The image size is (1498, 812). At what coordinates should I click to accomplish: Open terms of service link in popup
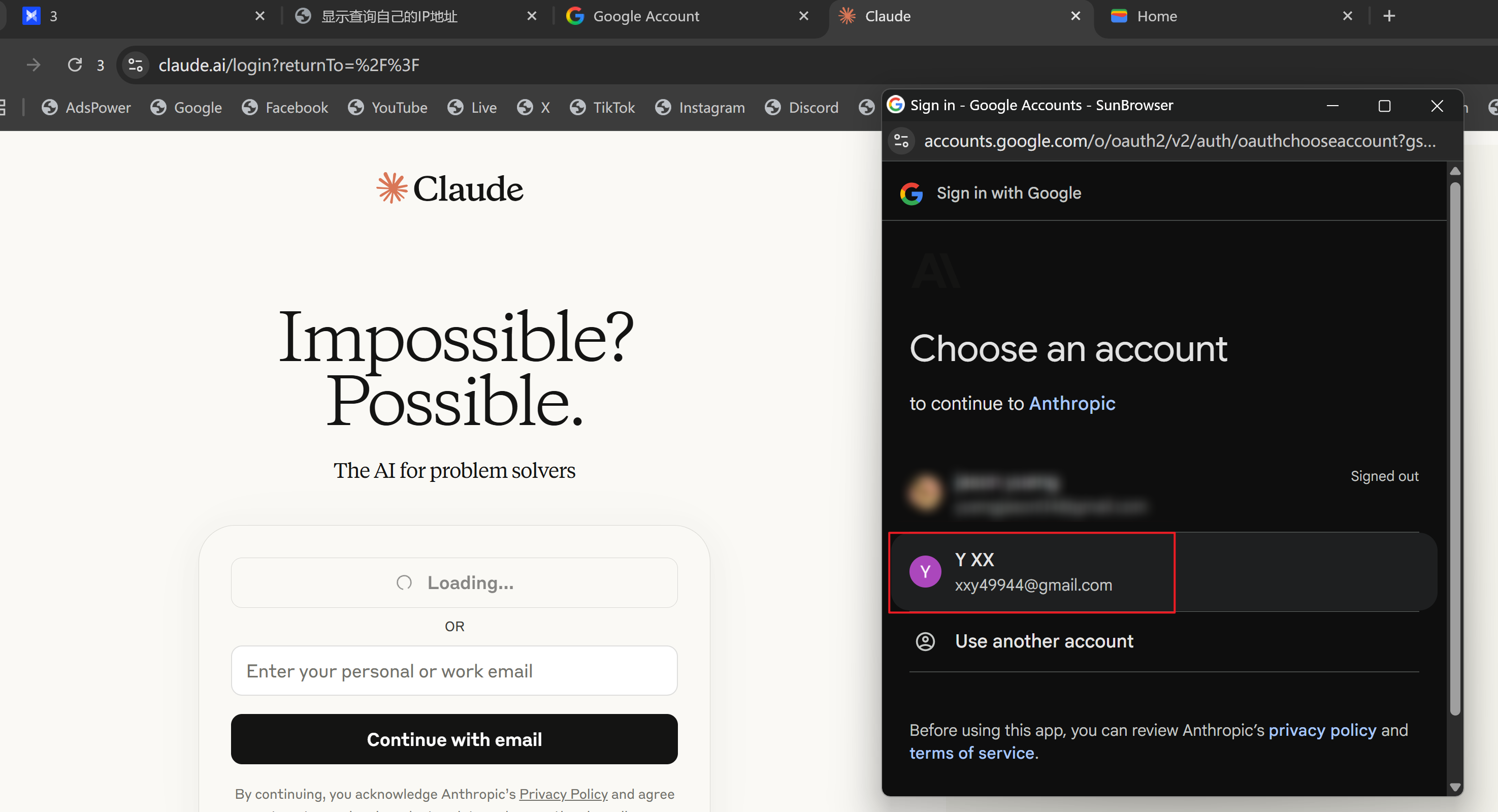point(972,753)
